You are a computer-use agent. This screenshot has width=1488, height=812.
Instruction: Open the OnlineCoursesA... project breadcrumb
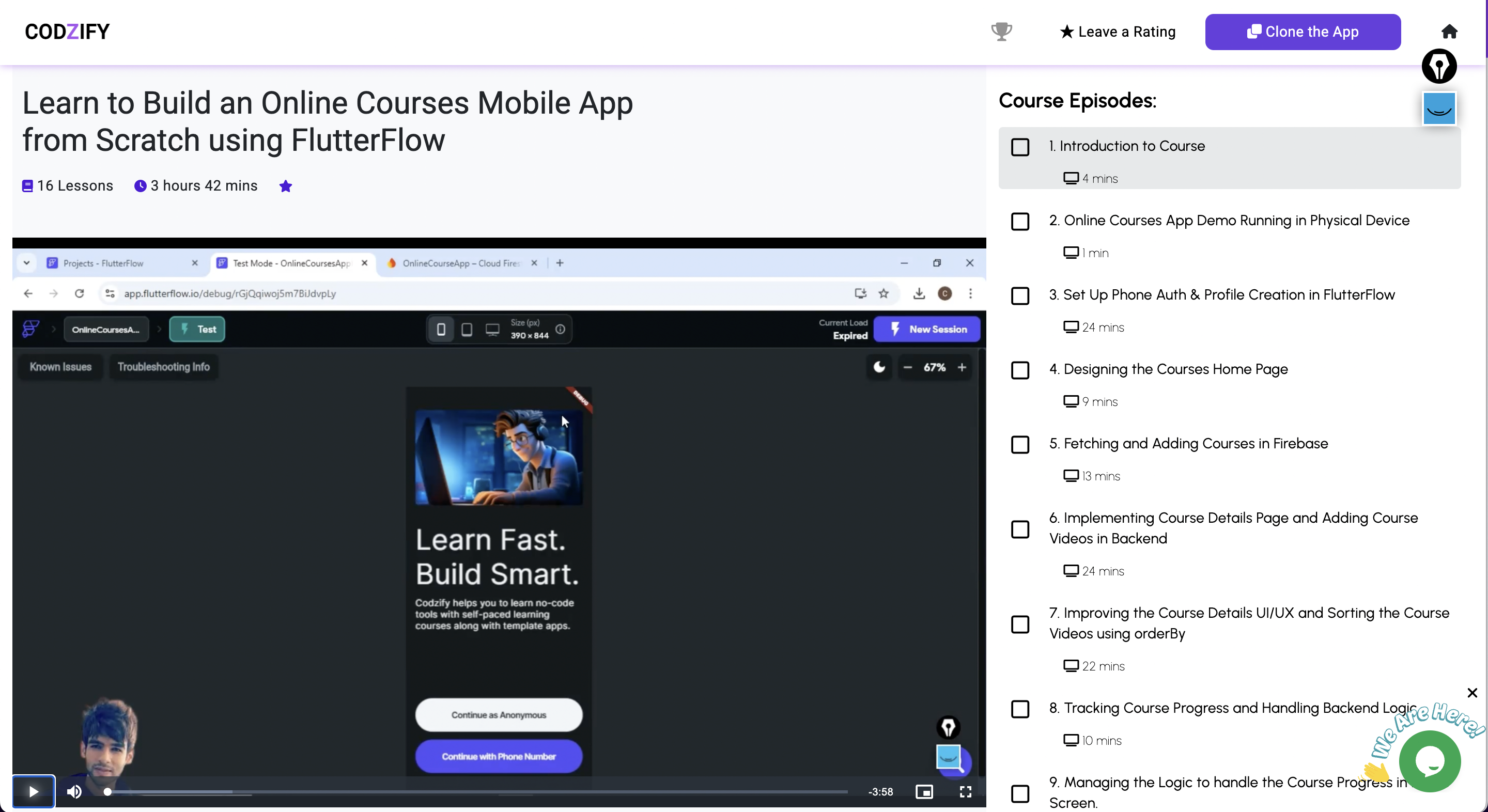click(106, 329)
